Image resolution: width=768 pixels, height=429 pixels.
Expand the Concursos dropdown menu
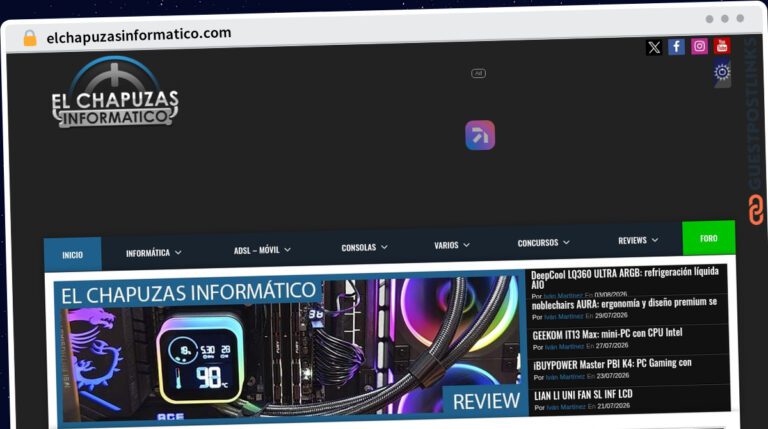543,242
